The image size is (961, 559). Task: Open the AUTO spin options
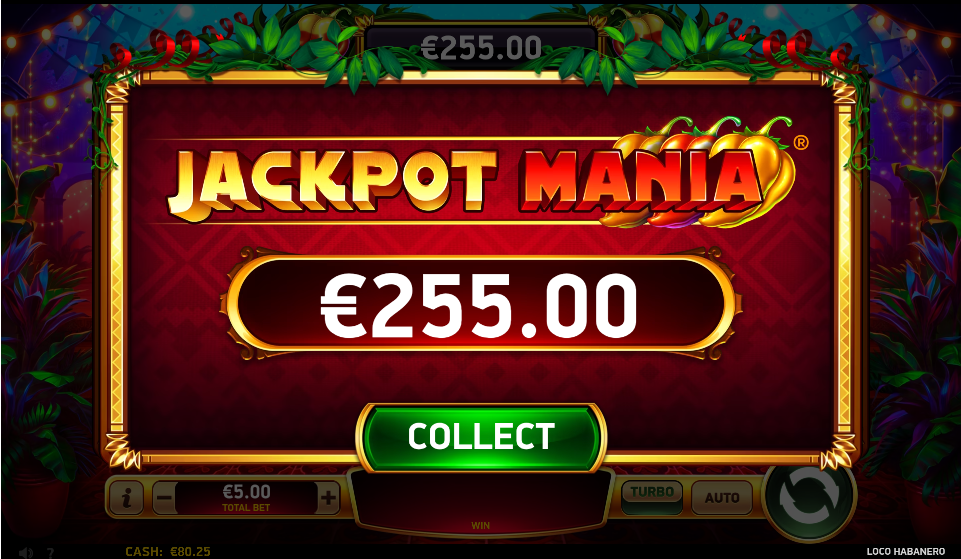(722, 497)
